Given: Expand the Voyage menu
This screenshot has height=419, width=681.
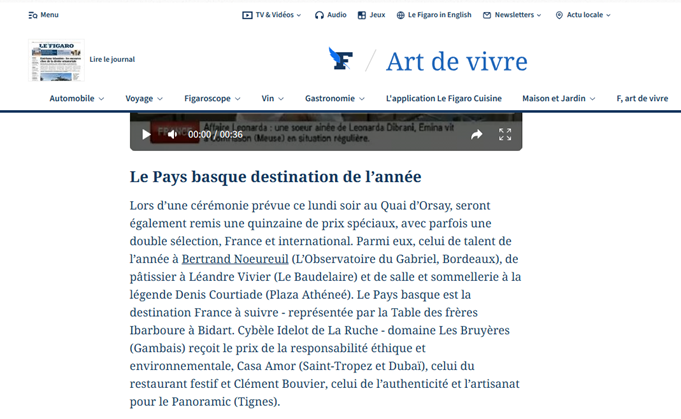Looking at the screenshot, I should click(x=144, y=99).
